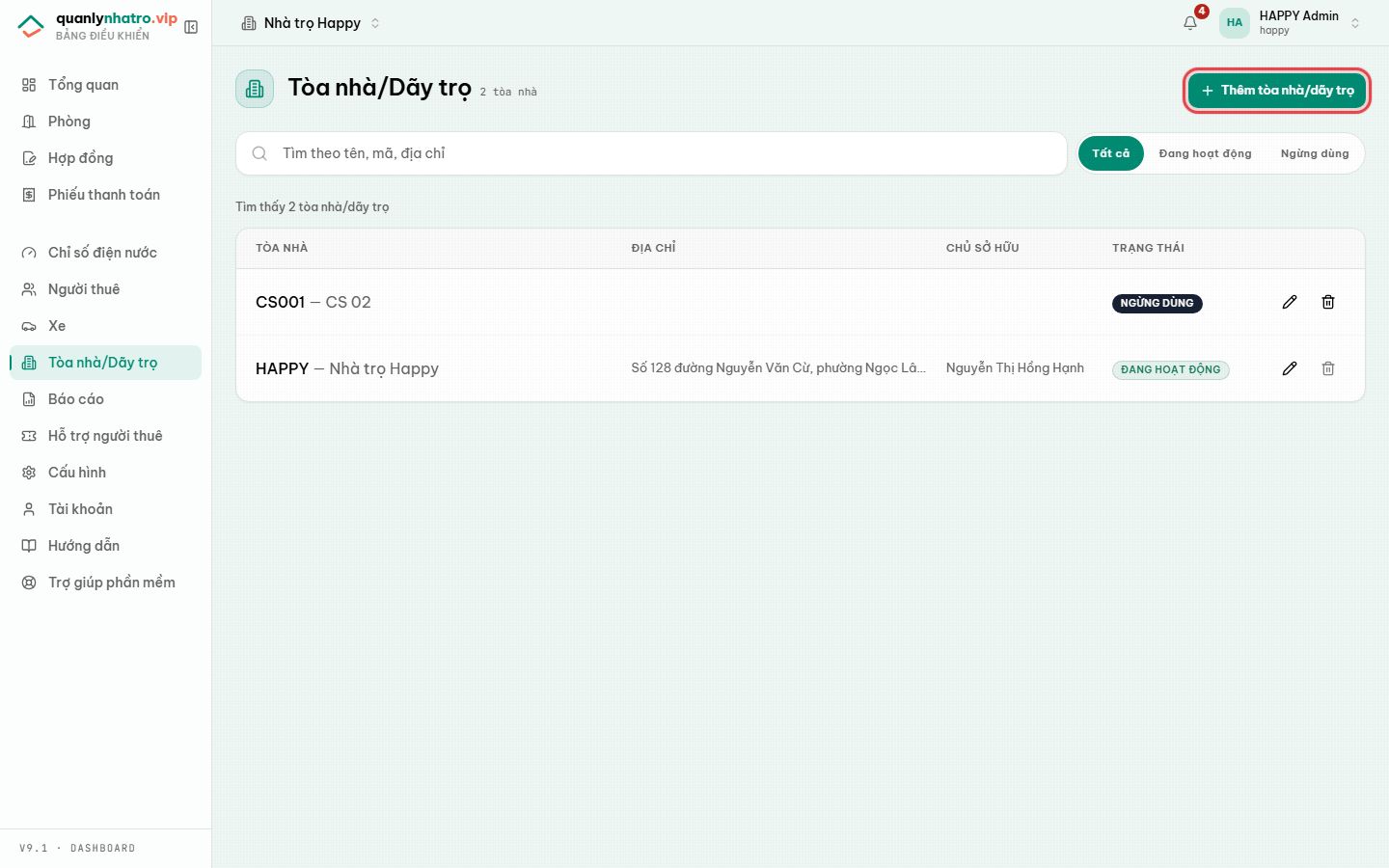Image resolution: width=1389 pixels, height=868 pixels.
Task: Edit the HAPPY building with the pencil icon
Action: tap(1290, 368)
